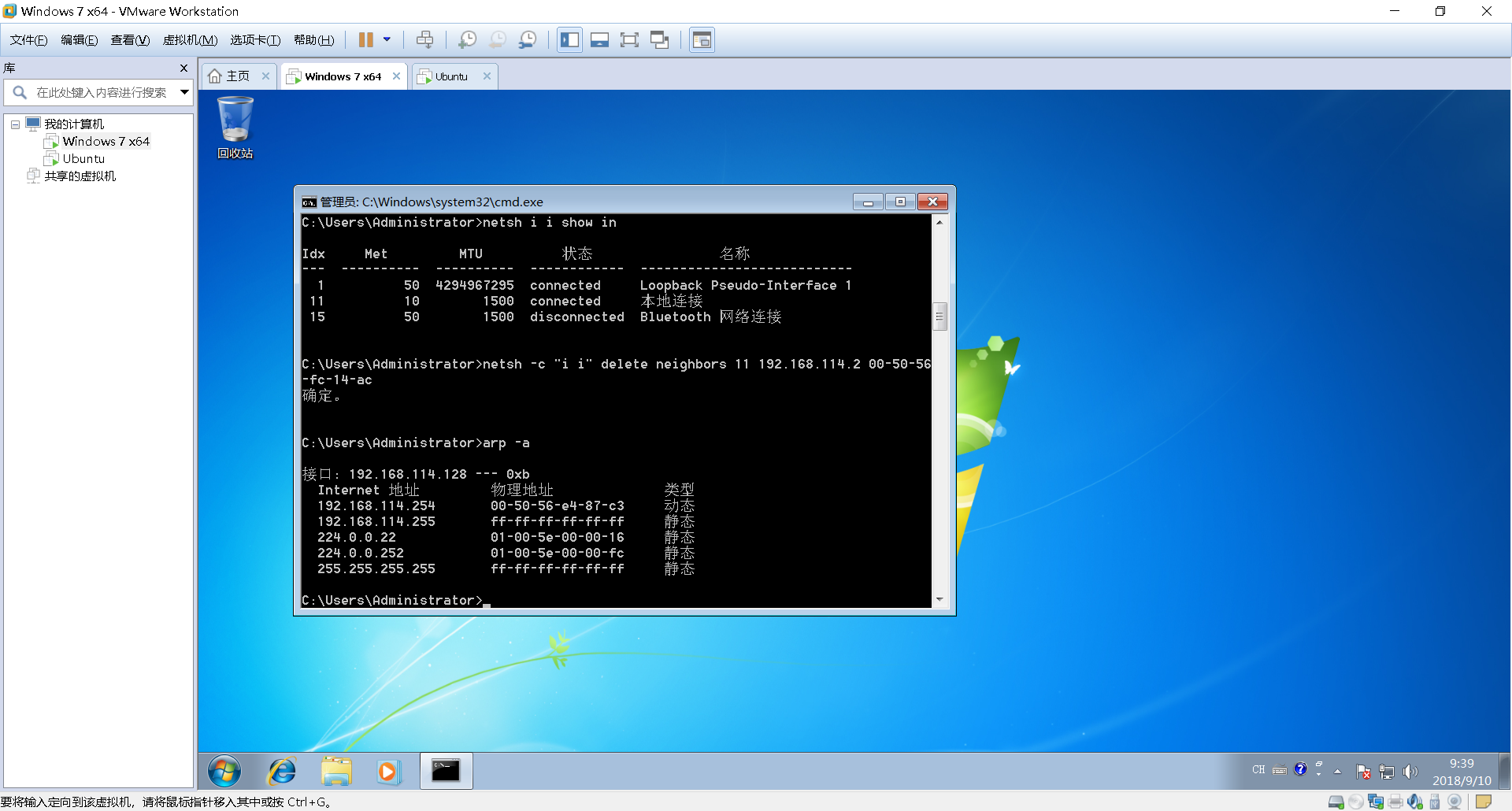Open the 虚拟机(M) menu
The height and width of the screenshot is (811, 1512).
point(190,40)
